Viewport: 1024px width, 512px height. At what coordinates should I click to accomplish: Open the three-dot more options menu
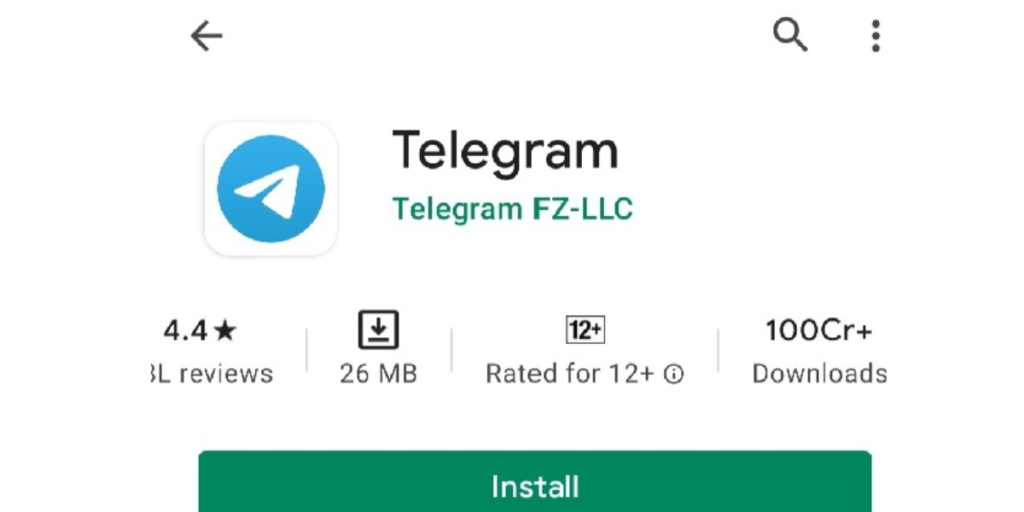[876, 36]
